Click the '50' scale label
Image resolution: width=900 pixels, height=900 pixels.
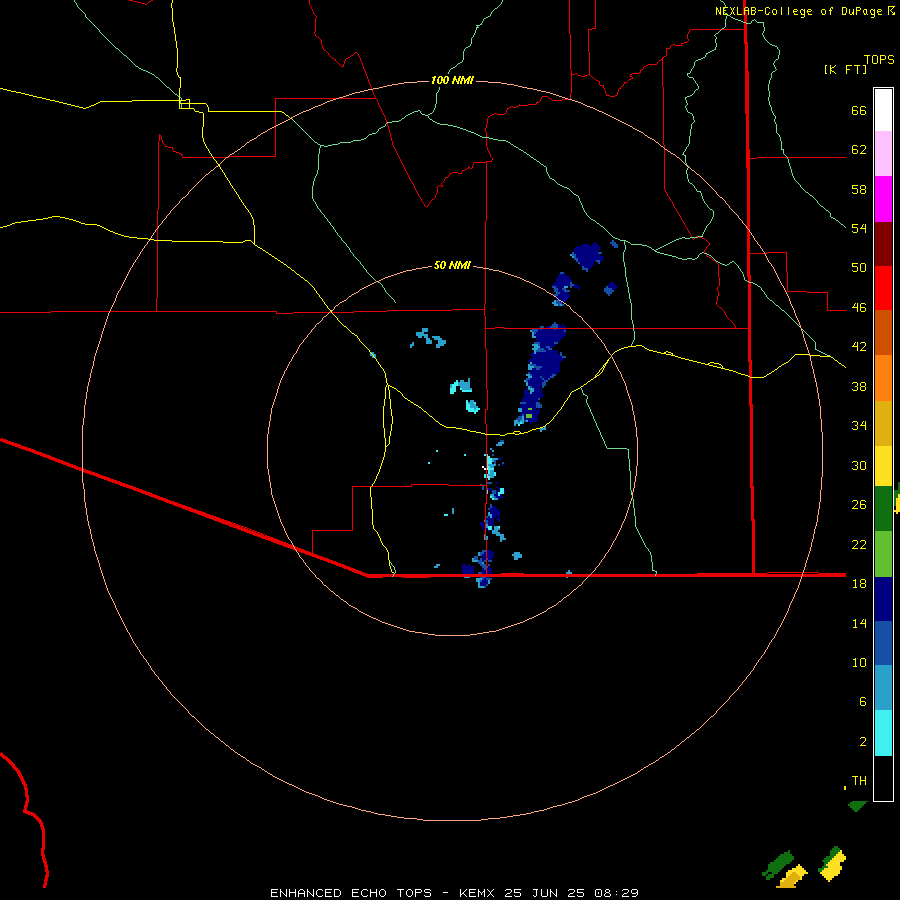[859, 268]
